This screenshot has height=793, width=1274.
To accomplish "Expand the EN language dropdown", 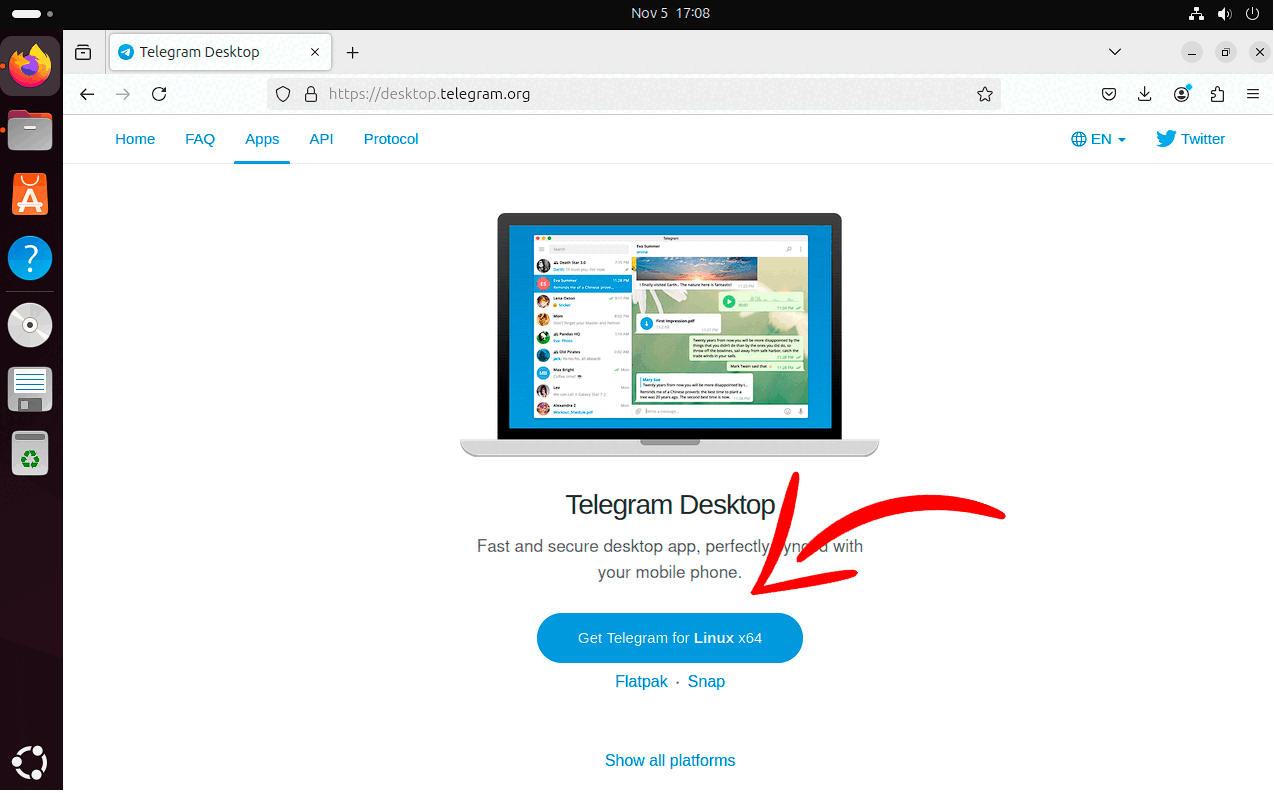I will pos(1098,139).
